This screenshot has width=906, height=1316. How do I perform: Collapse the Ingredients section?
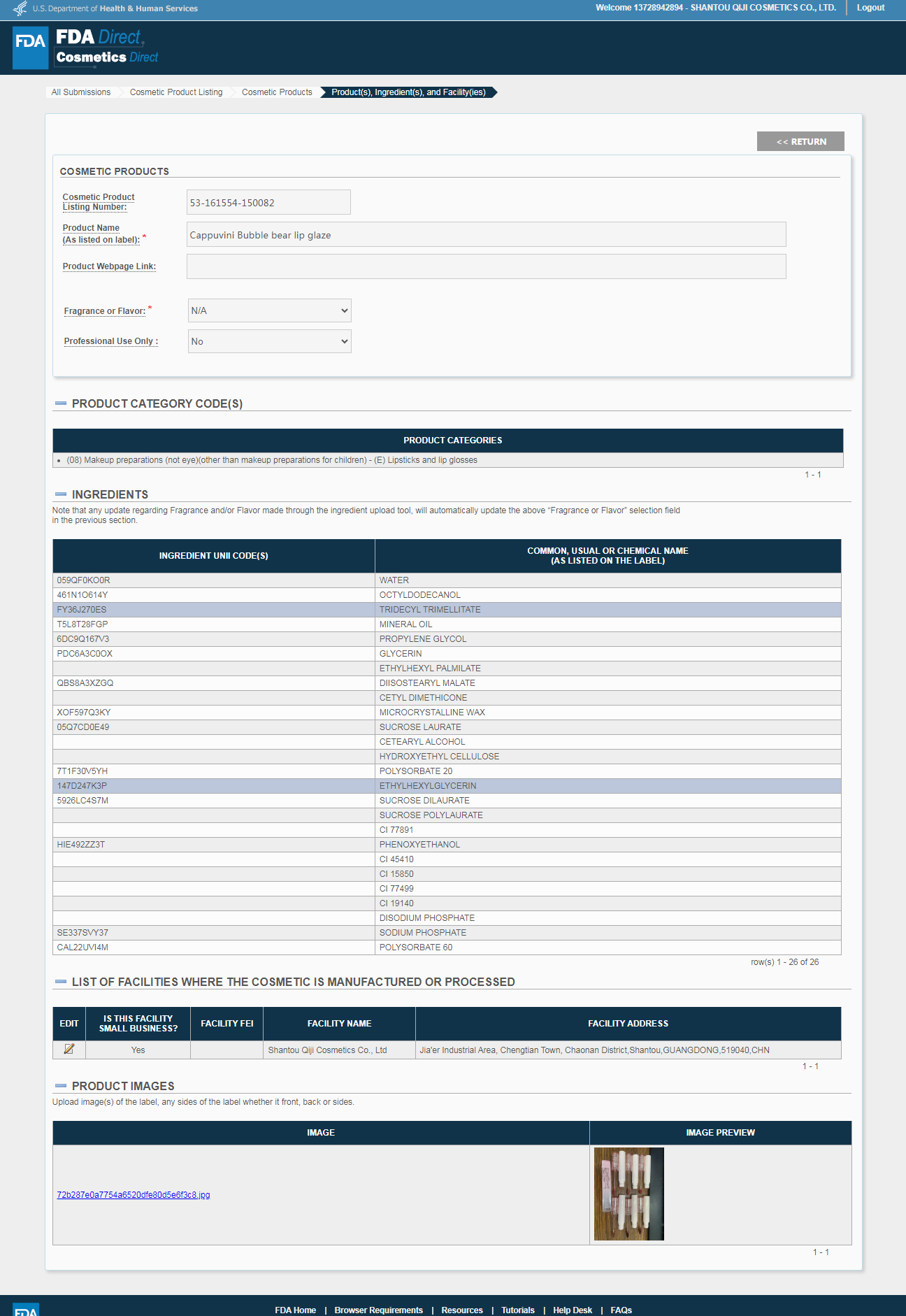coord(61,494)
